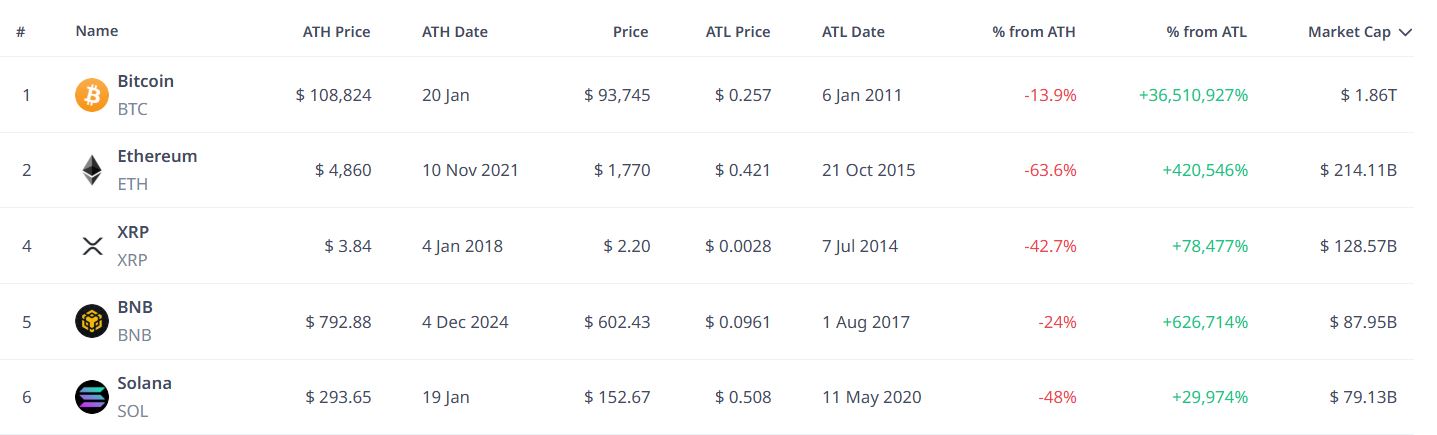The height and width of the screenshot is (435, 1437).
Task: Sort by % from ATL column
Action: (1207, 32)
